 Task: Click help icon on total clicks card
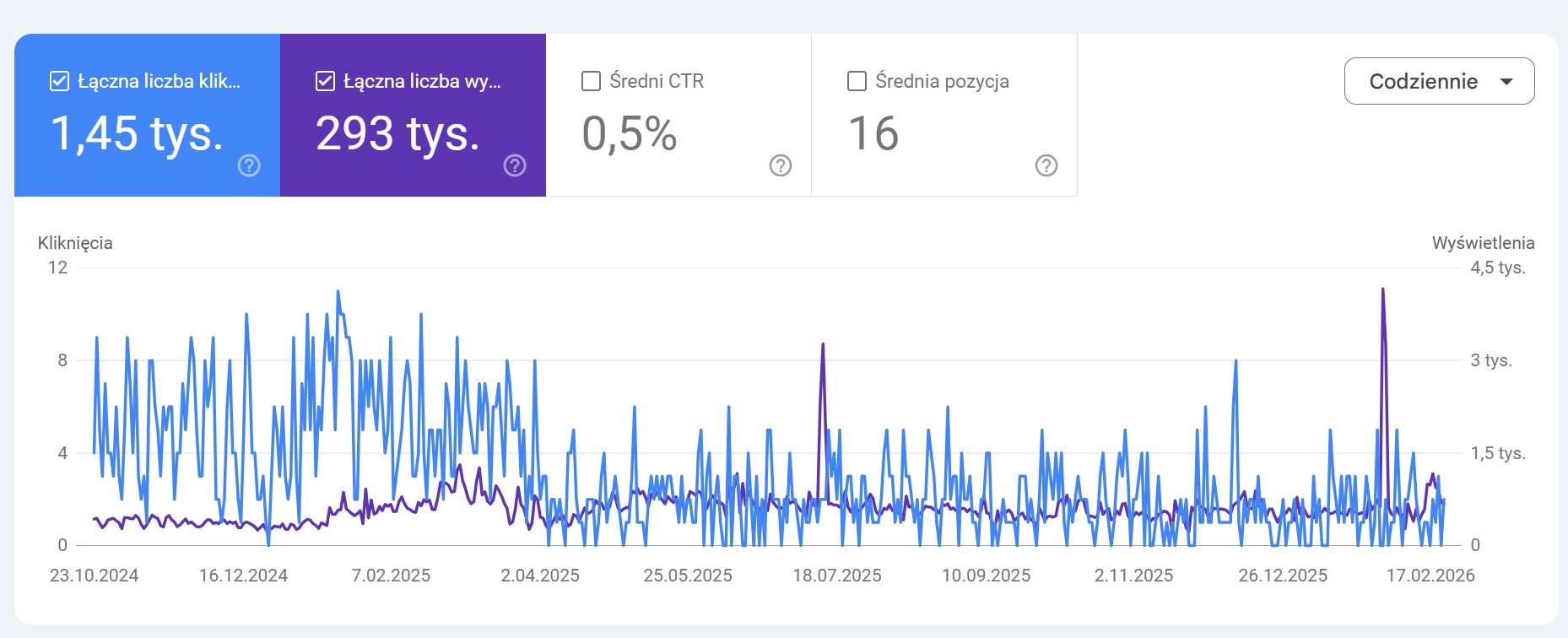pyautogui.click(x=249, y=165)
